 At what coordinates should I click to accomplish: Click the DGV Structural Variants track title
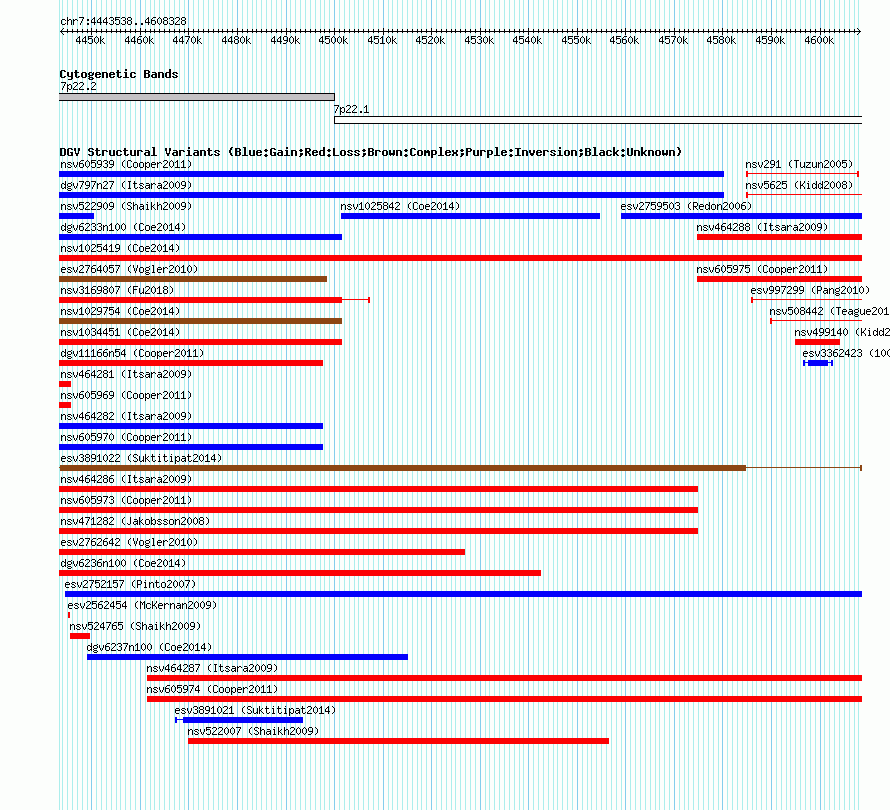pos(370,152)
